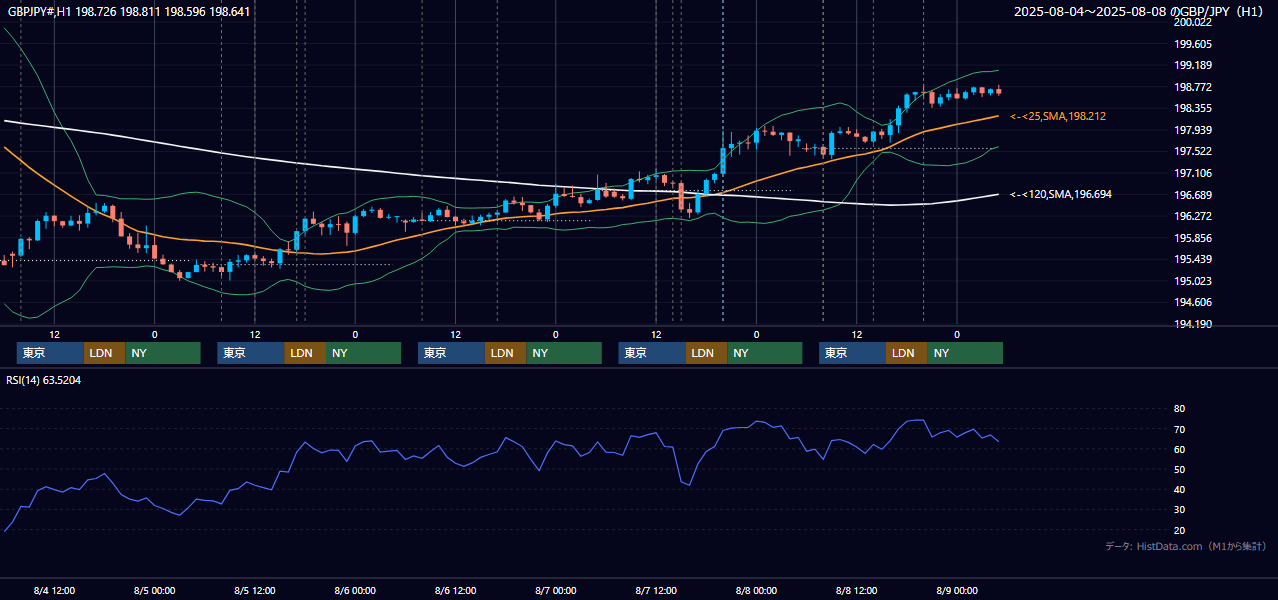The height and width of the screenshot is (600, 1278).
Task: Click the 198.355 price axis label
Action: (x=1192, y=108)
